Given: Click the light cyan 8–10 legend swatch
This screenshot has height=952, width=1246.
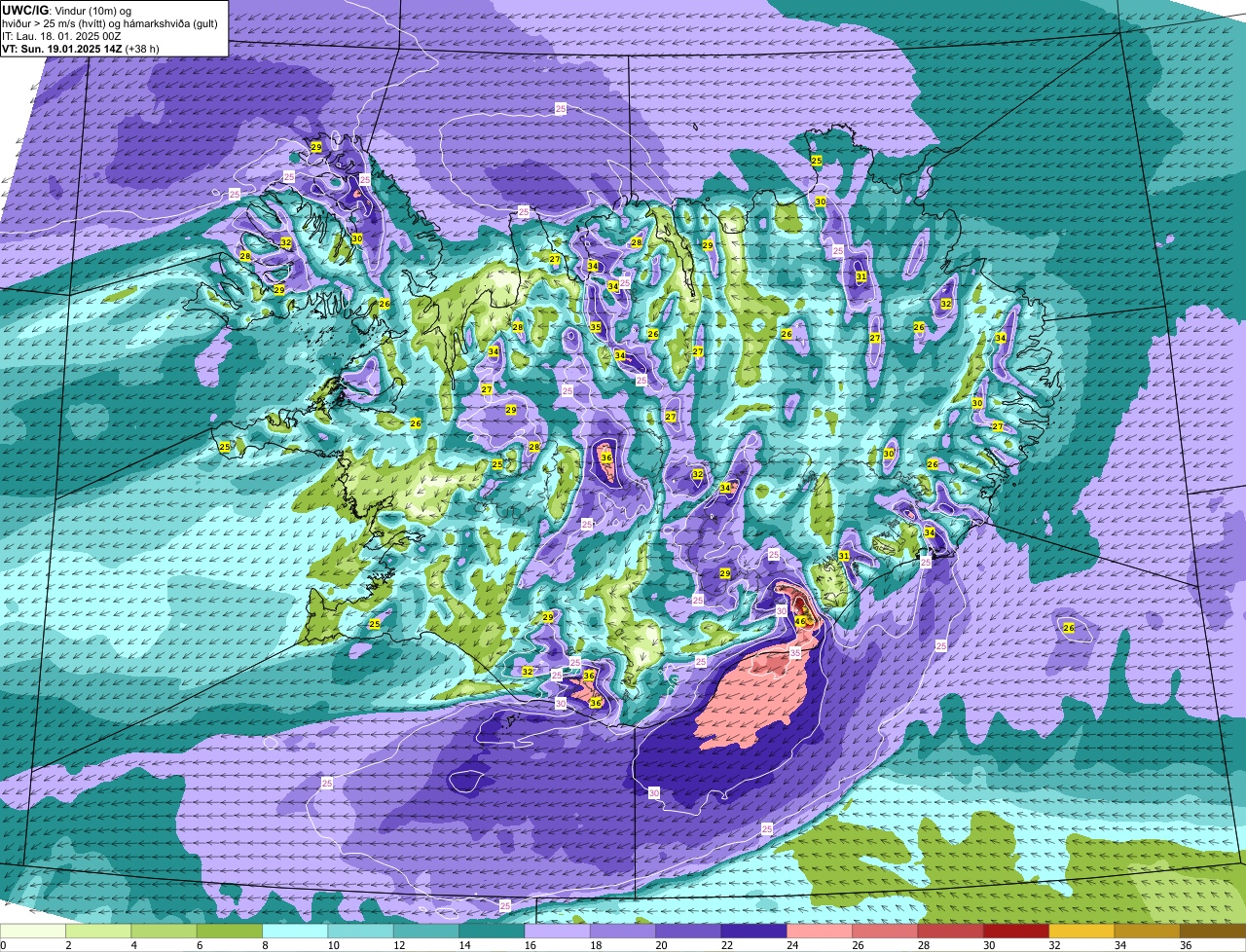Looking at the screenshot, I should click(x=295, y=932).
